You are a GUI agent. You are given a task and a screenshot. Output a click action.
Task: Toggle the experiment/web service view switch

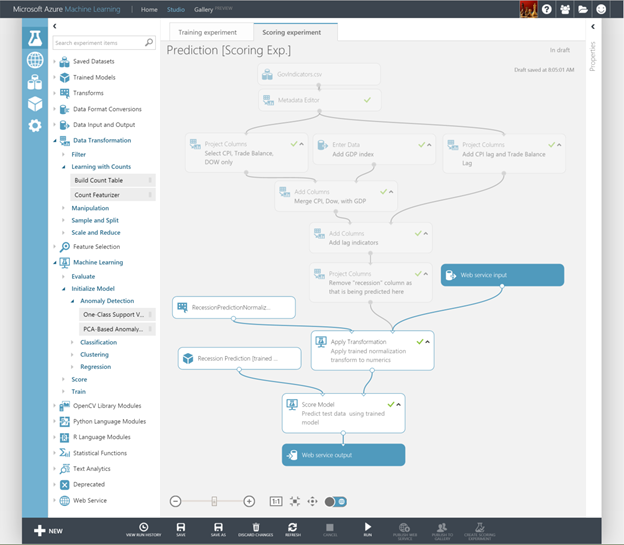tap(336, 502)
